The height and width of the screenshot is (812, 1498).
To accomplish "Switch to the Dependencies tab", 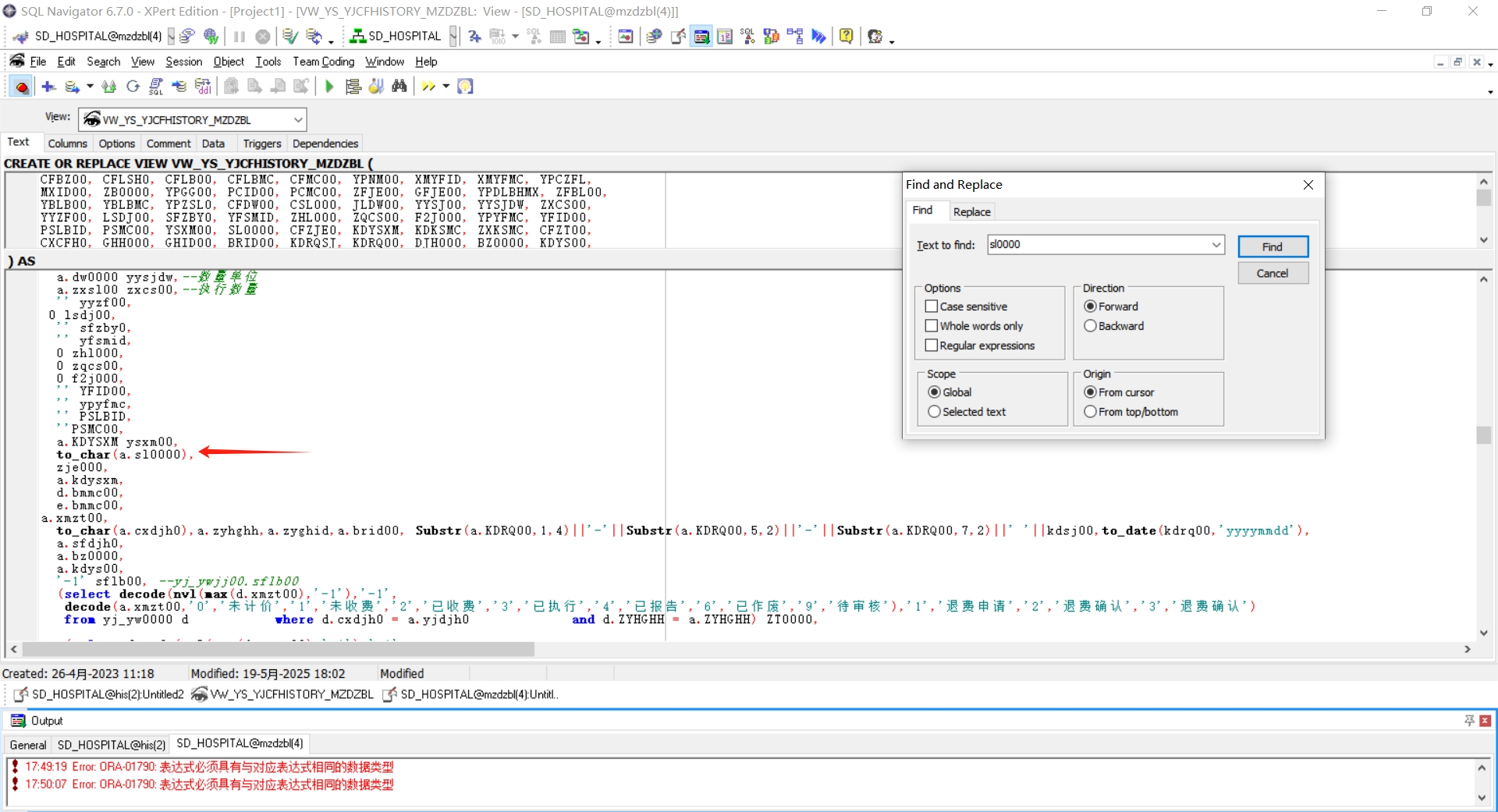I will coord(325,144).
